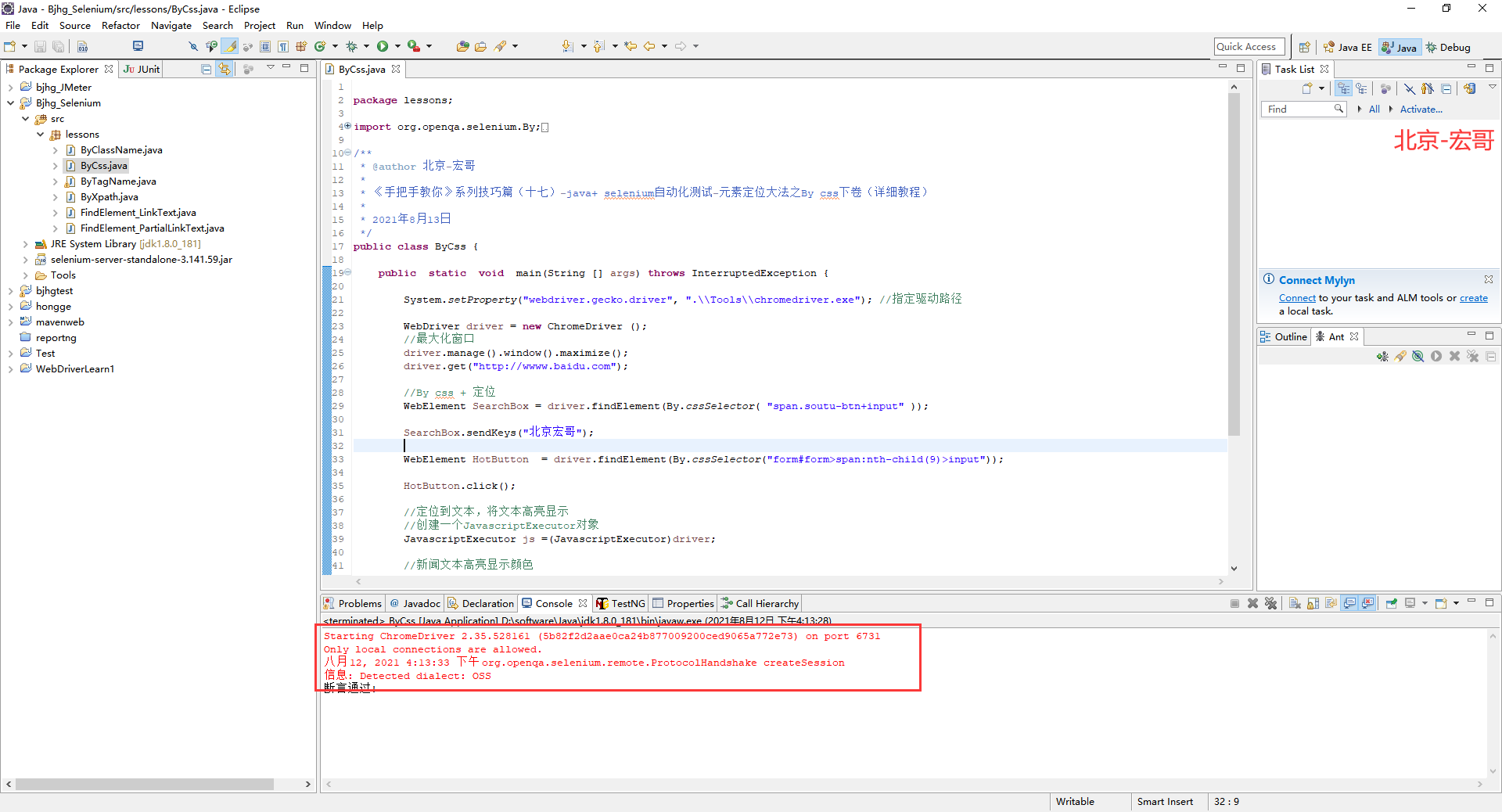Click the Open Perspective icon
This screenshot has width=1502, height=812.
pyautogui.click(x=1304, y=47)
